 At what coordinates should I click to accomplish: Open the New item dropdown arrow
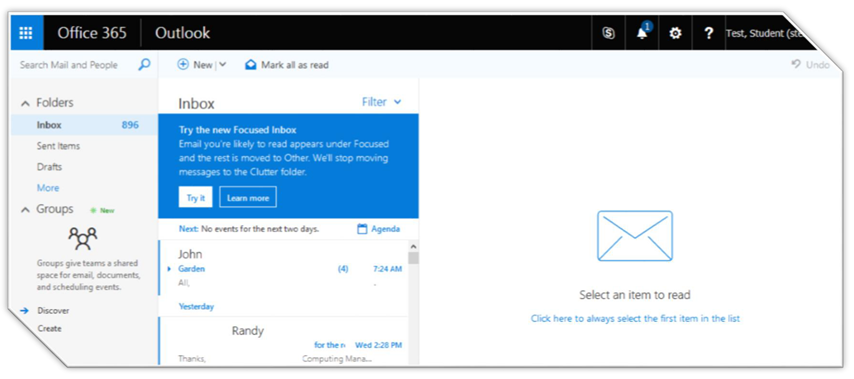tap(222, 65)
